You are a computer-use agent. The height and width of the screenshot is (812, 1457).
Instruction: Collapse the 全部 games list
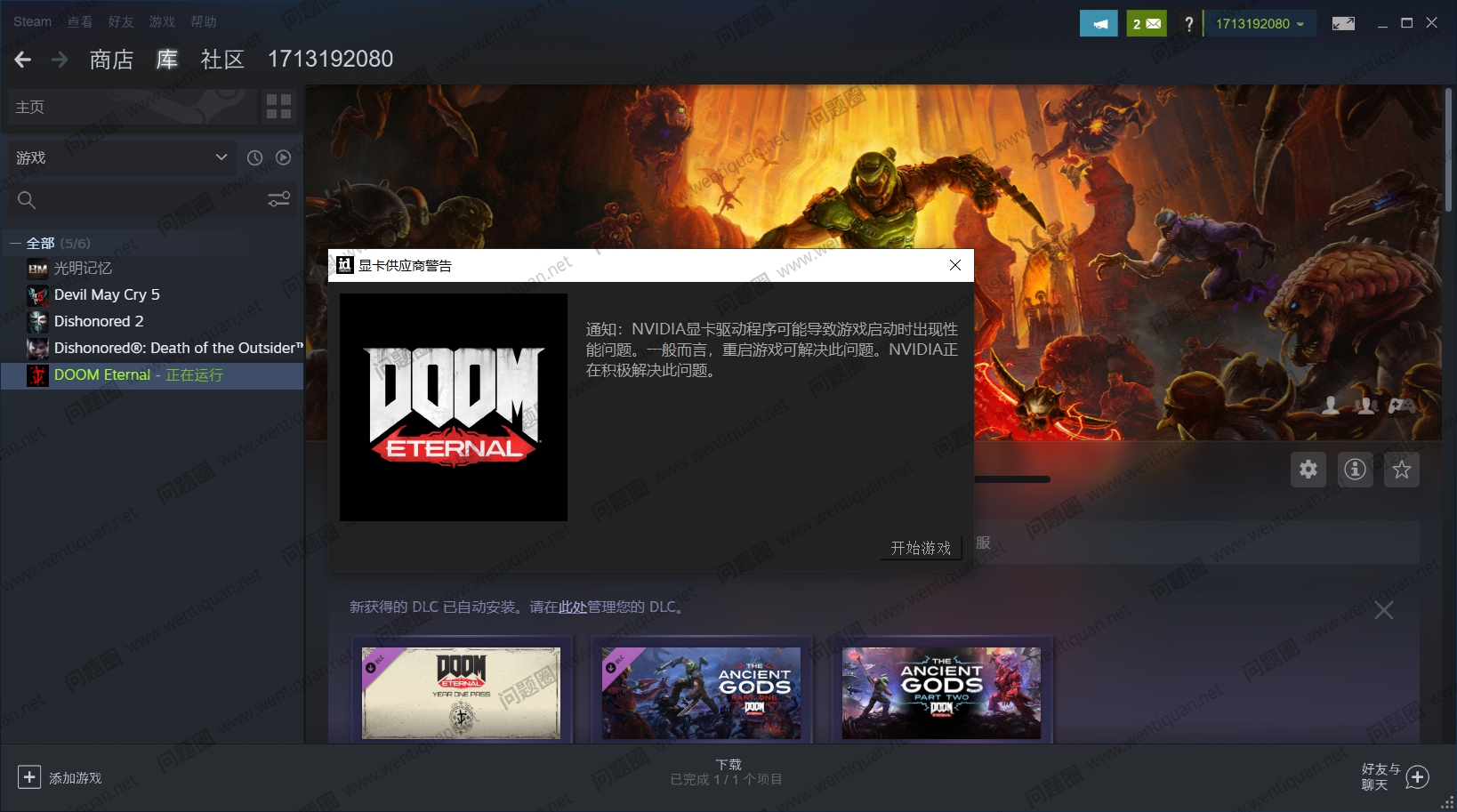click(15, 243)
